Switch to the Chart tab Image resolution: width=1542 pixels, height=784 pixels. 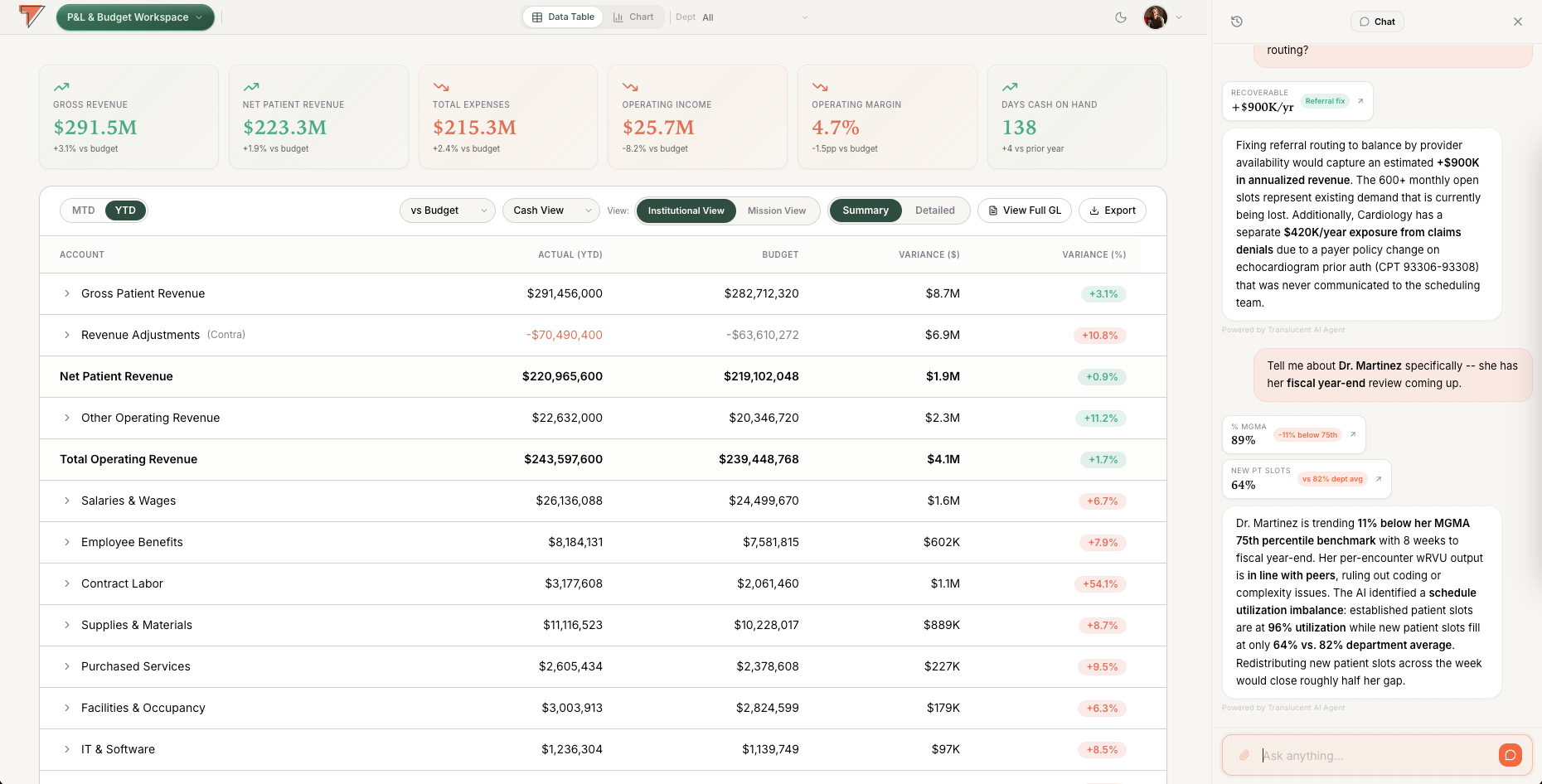pyautogui.click(x=633, y=17)
